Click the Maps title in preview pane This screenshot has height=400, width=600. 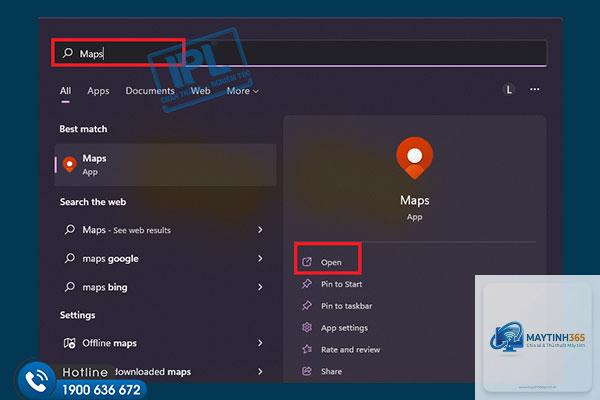[x=415, y=200]
